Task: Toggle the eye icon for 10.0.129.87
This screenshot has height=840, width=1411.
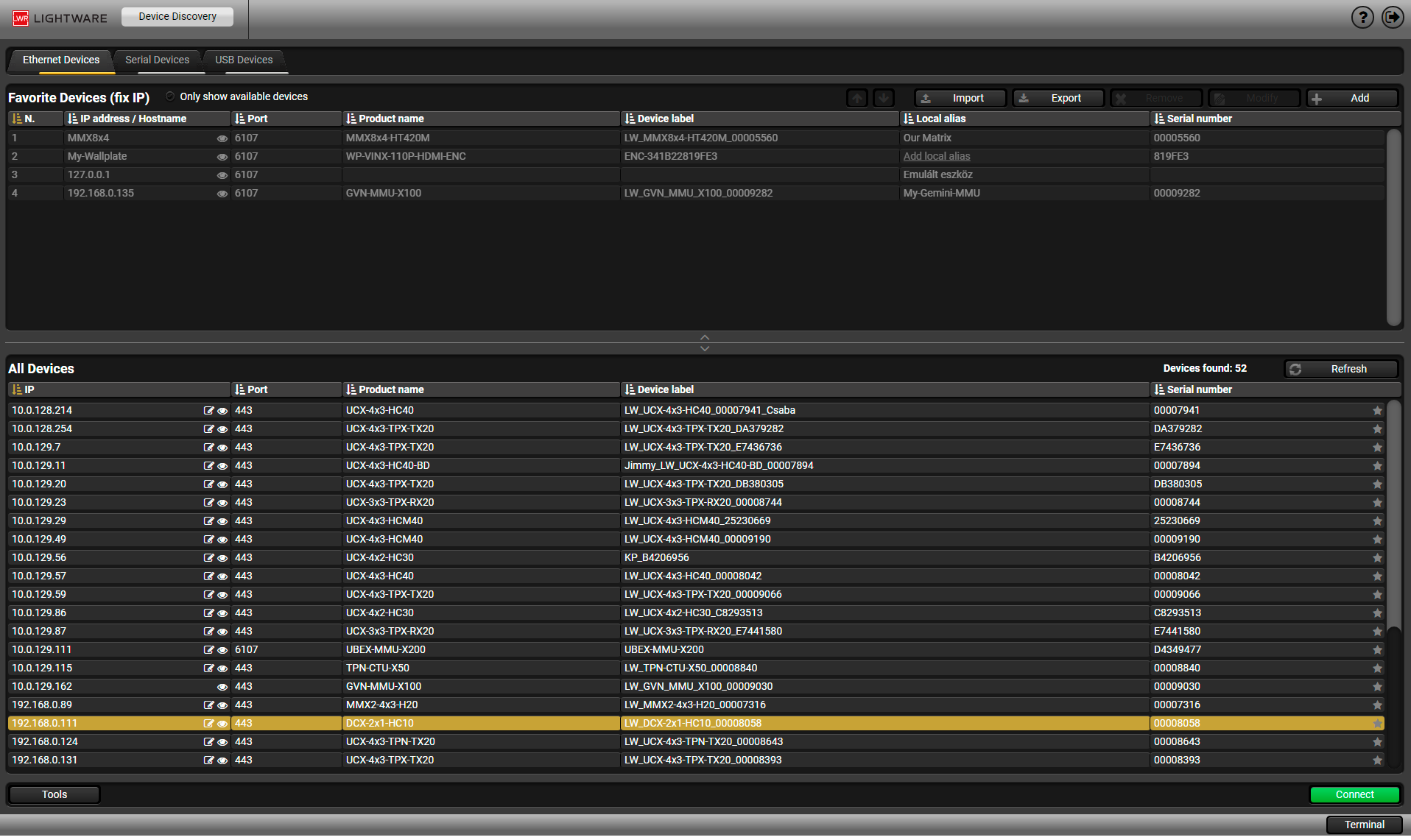Action: pyautogui.click(x=222, y=632)
